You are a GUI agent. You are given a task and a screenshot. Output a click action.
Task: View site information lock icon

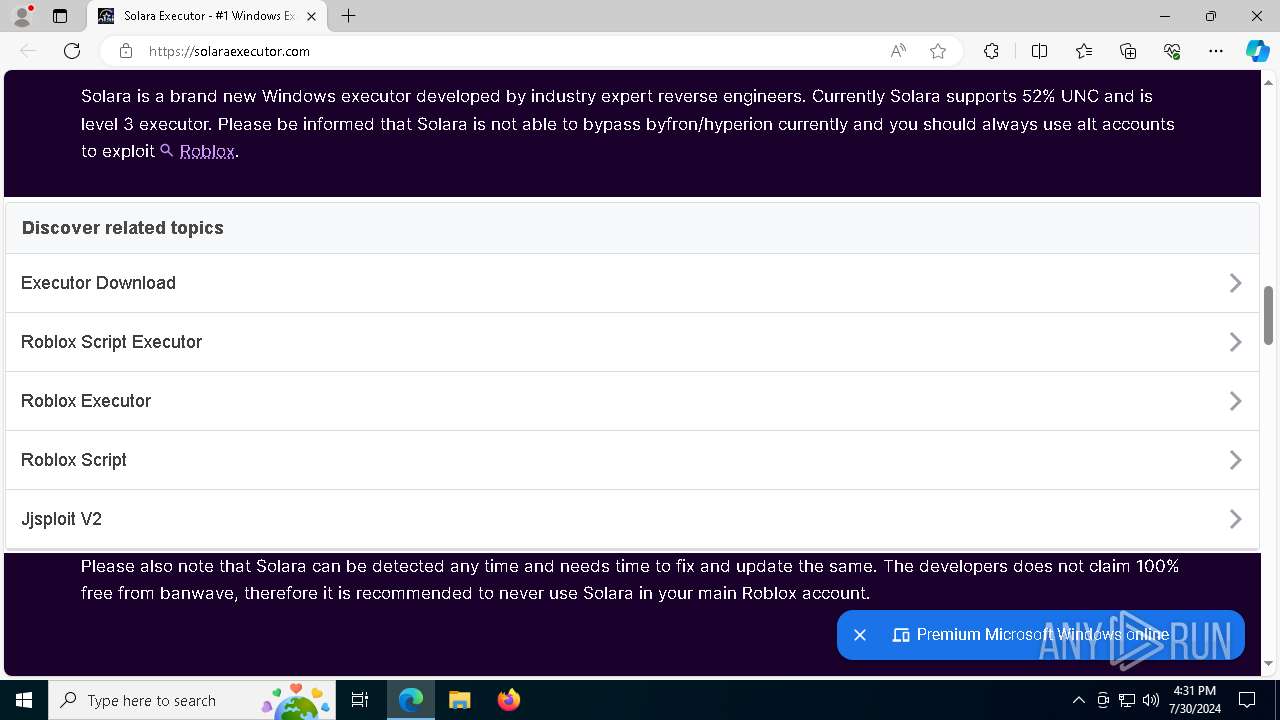pos(126,51)
